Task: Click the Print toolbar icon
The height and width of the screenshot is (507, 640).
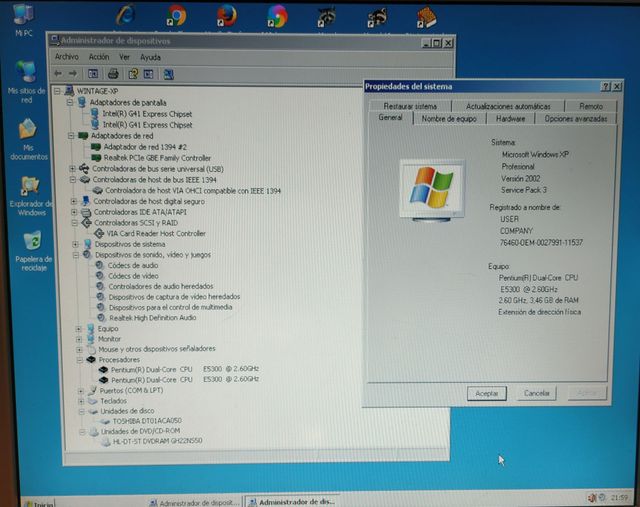Action: pos(113,74)
